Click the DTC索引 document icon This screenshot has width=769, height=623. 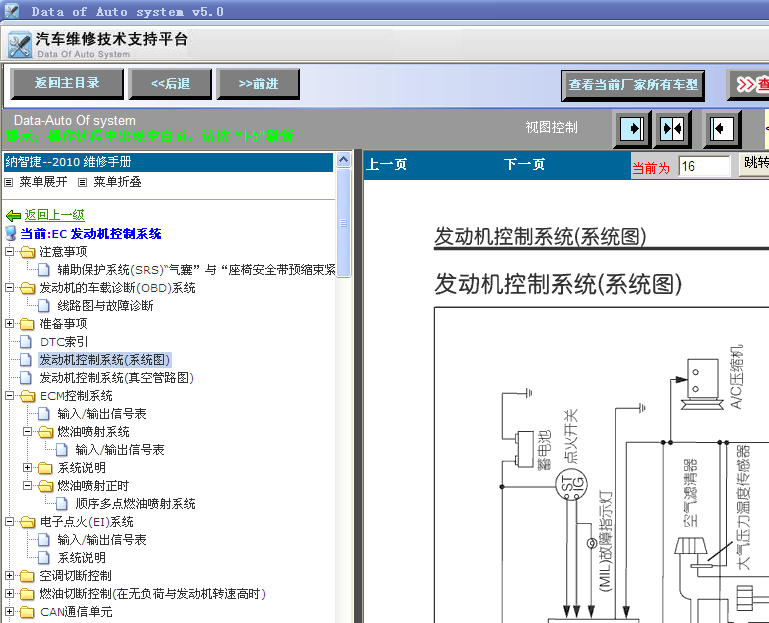pyautogui.click(x=26, y=342)
